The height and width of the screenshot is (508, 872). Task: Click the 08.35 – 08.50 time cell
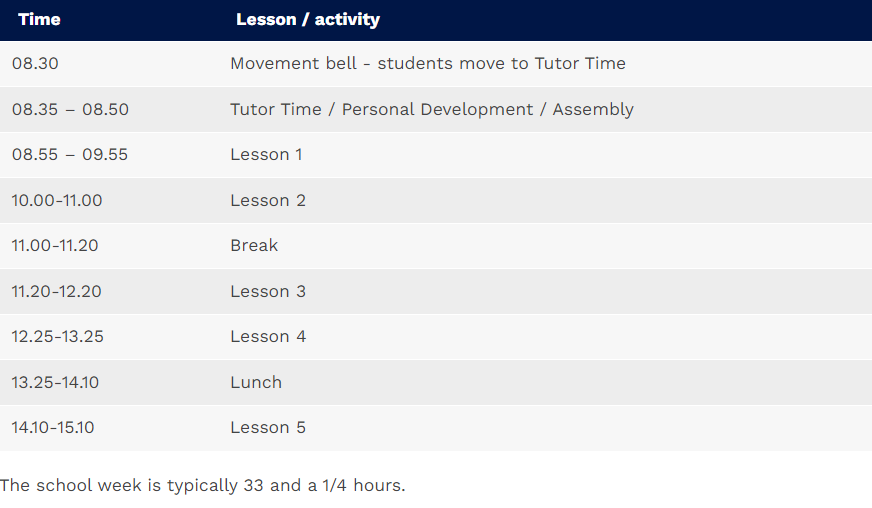coord(70,109)
